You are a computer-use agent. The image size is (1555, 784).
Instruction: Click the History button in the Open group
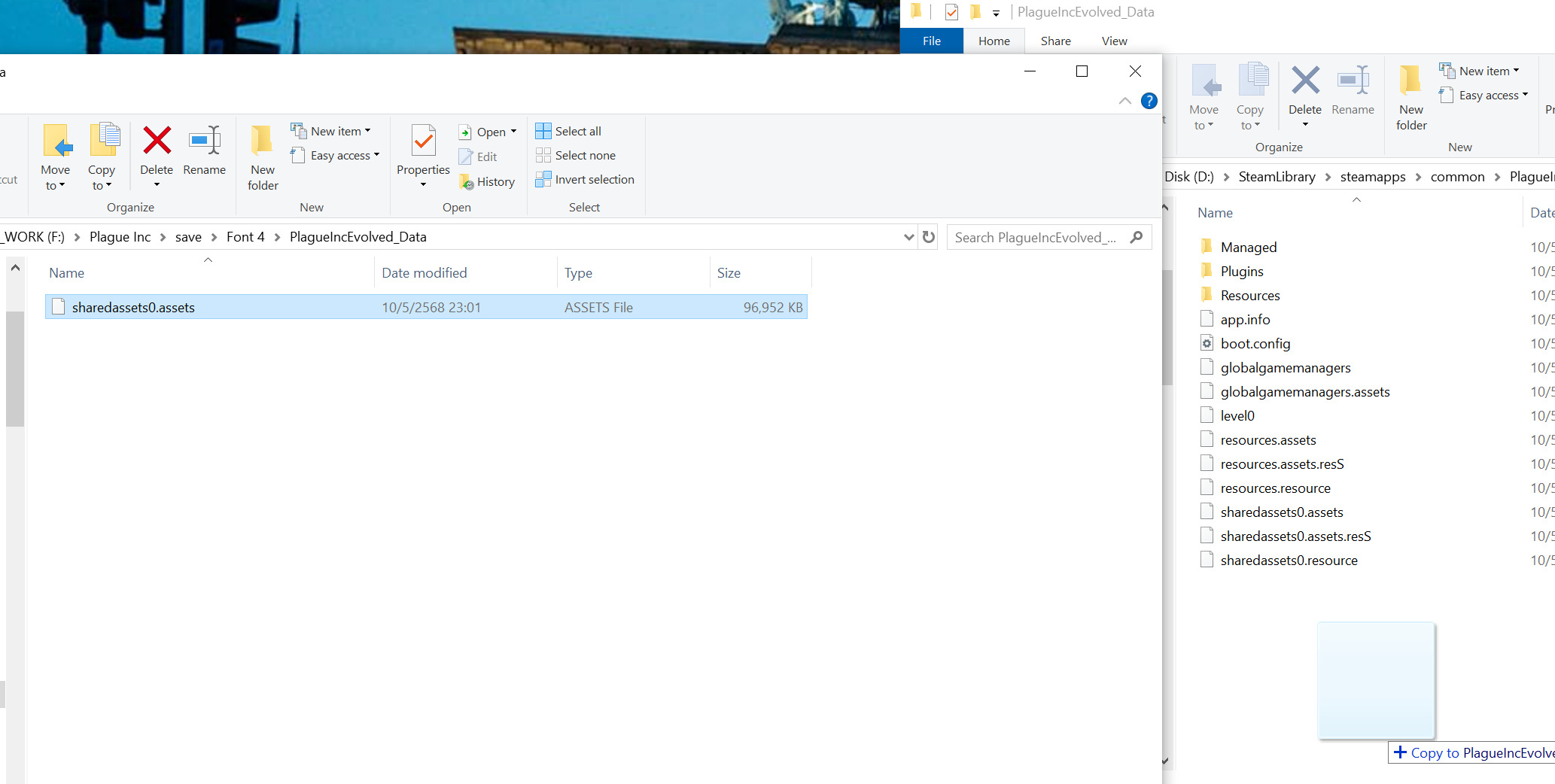click(x=487, y=182)
